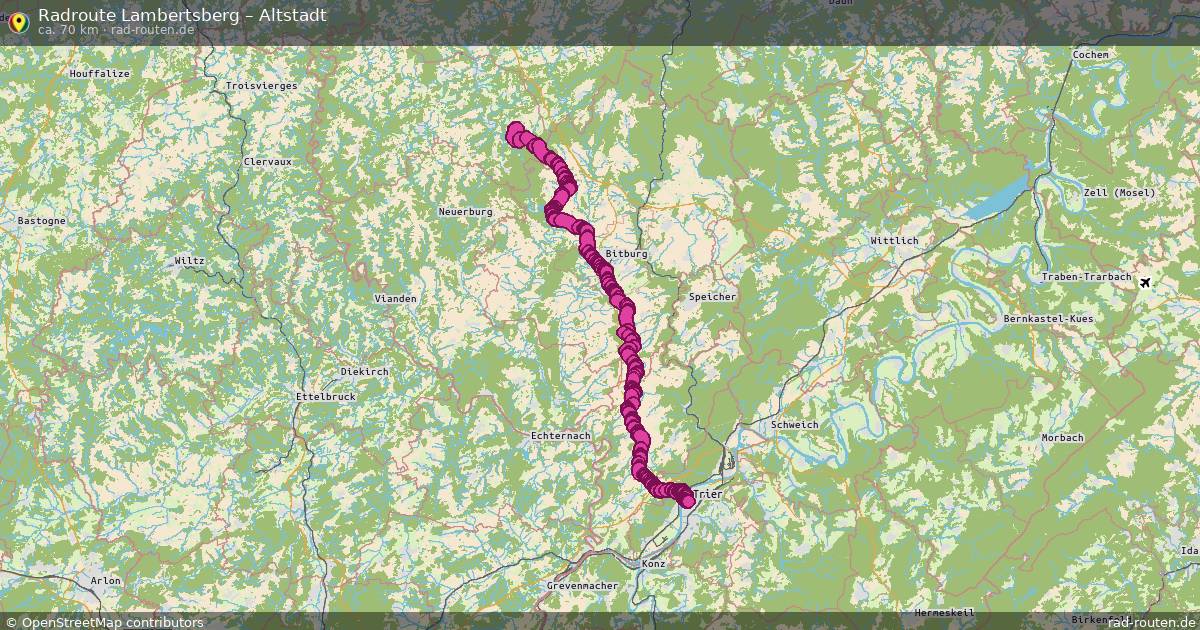Click the Bernkastel-Kues town label
1200x630 pixels.
point(1048,319)
